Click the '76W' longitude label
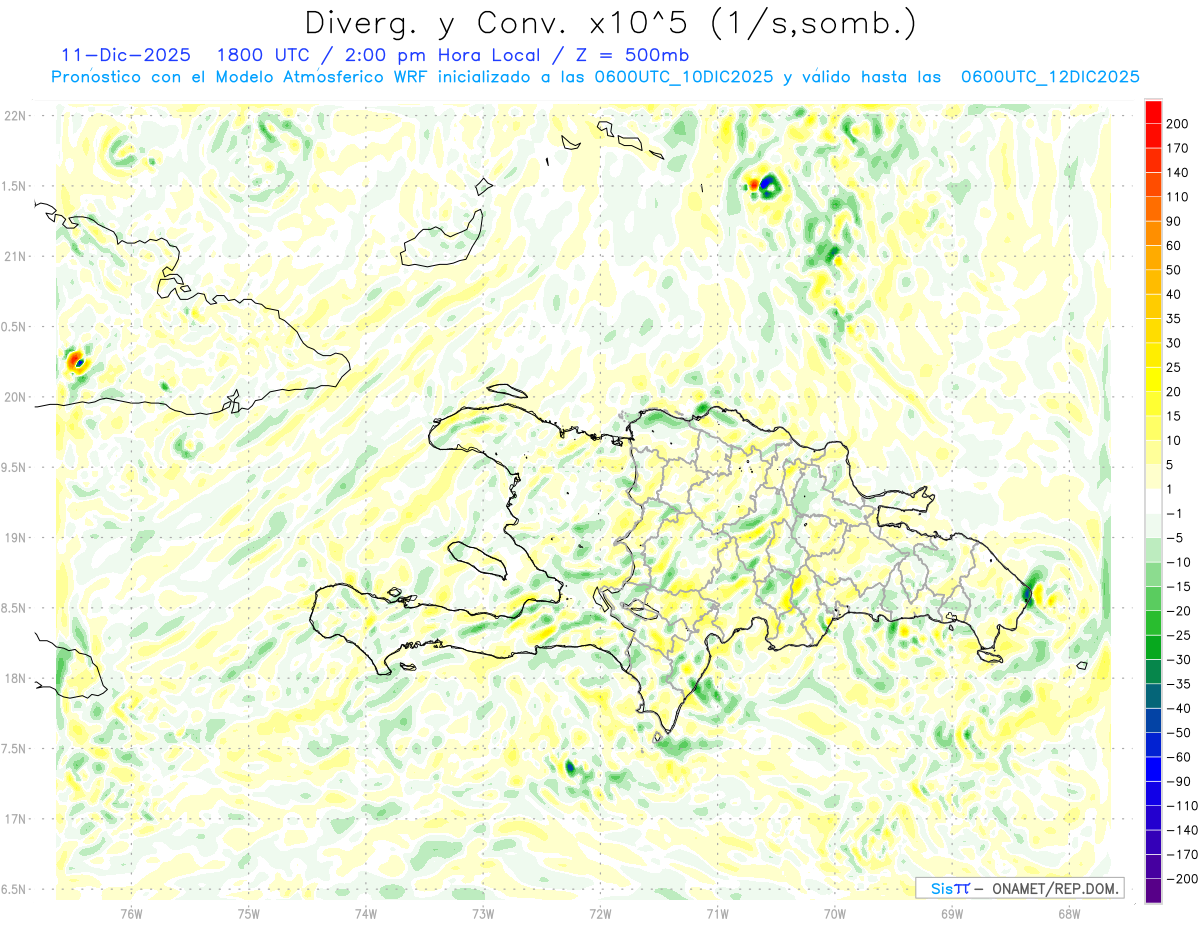This screenshot has width=1200, height=927. tap(132, 913)
